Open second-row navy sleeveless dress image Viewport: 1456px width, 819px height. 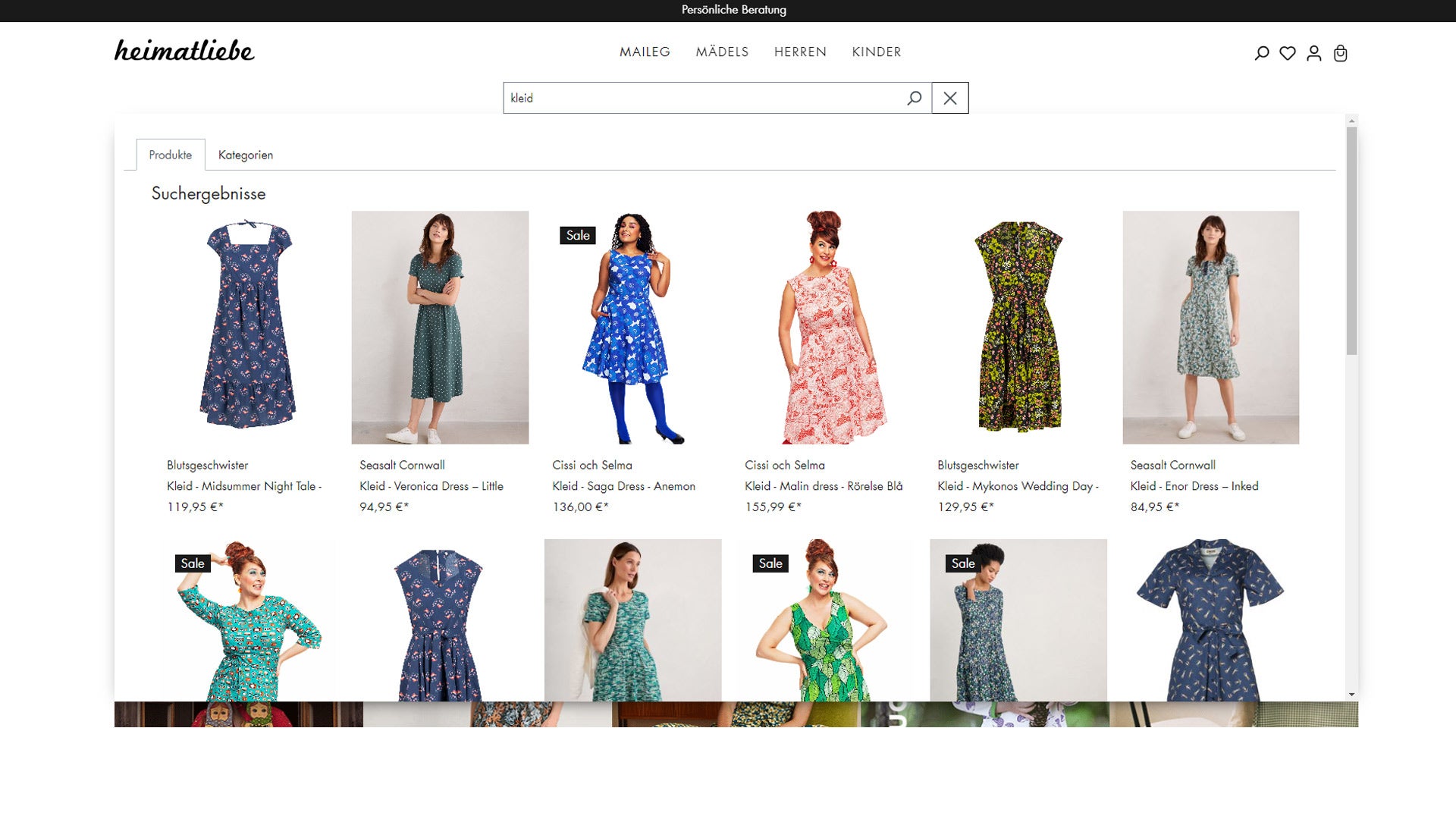pyautogui.click(x=440, y=620)
